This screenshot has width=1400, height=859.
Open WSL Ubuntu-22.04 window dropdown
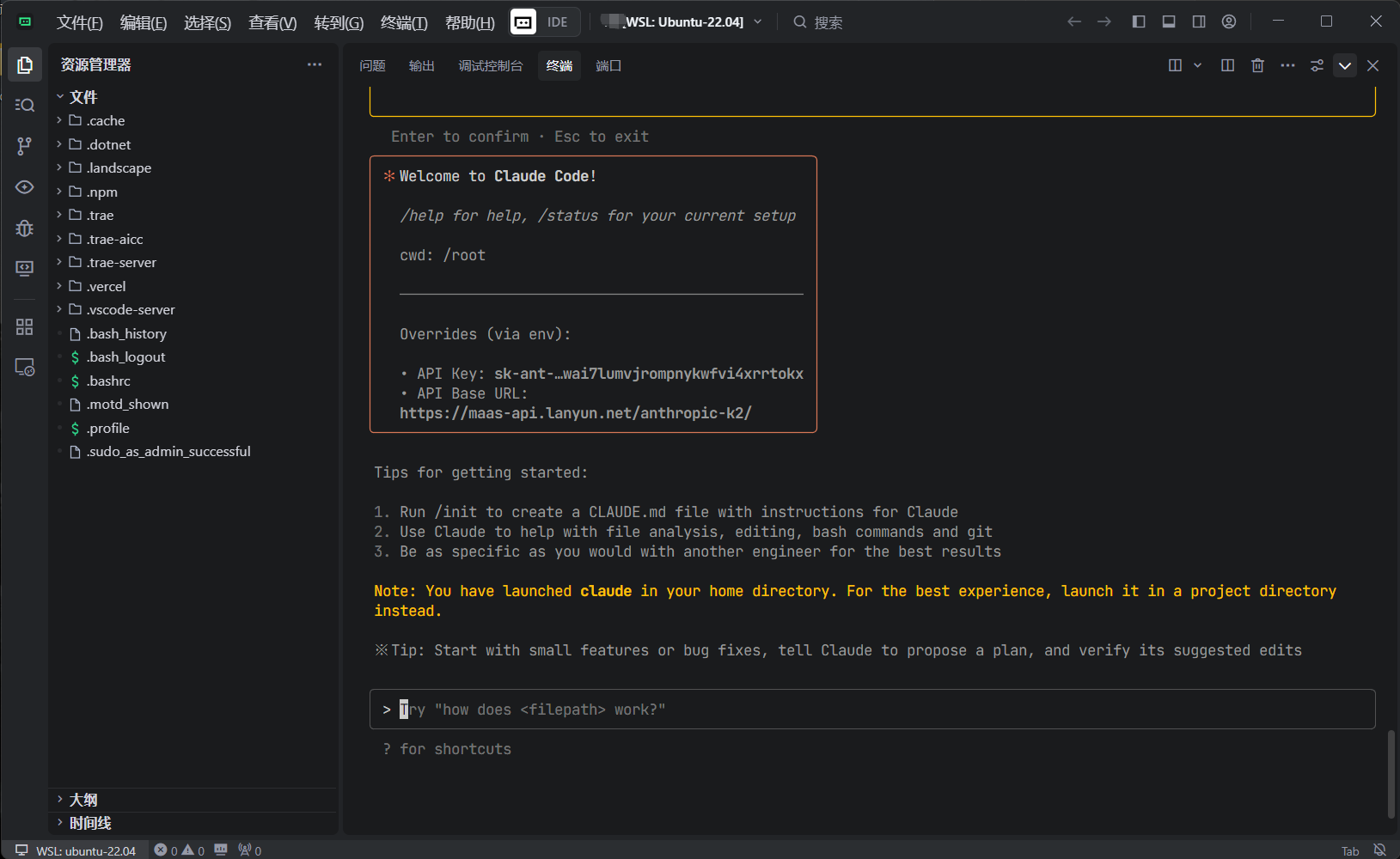[x=682, y=21]
